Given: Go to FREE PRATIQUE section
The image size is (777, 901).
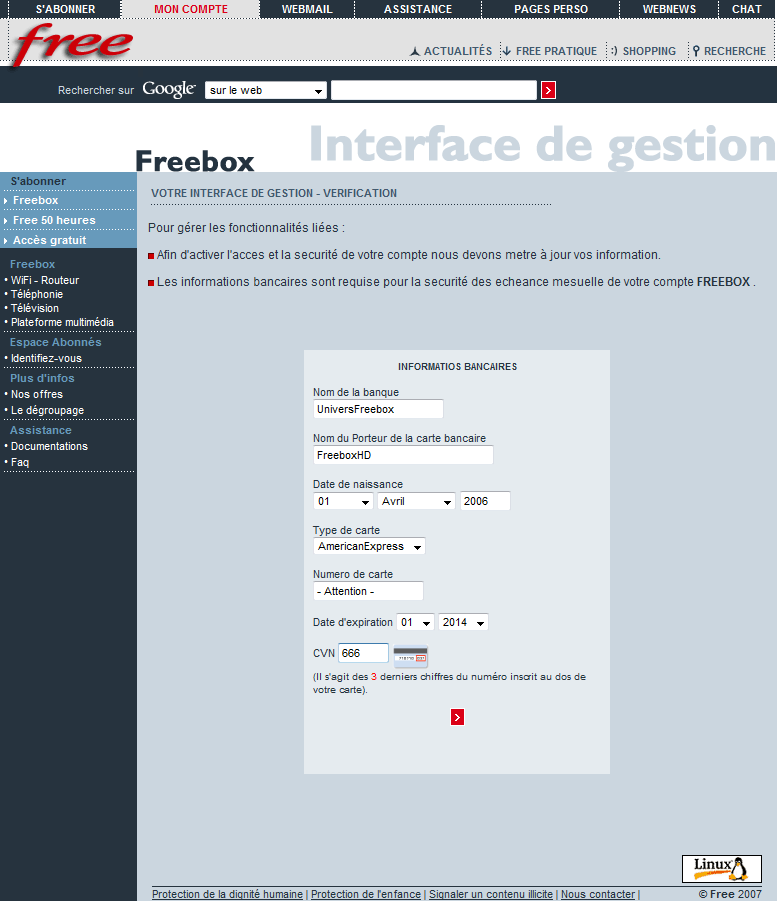Looking at the screenshot, I should click(550, 51).
